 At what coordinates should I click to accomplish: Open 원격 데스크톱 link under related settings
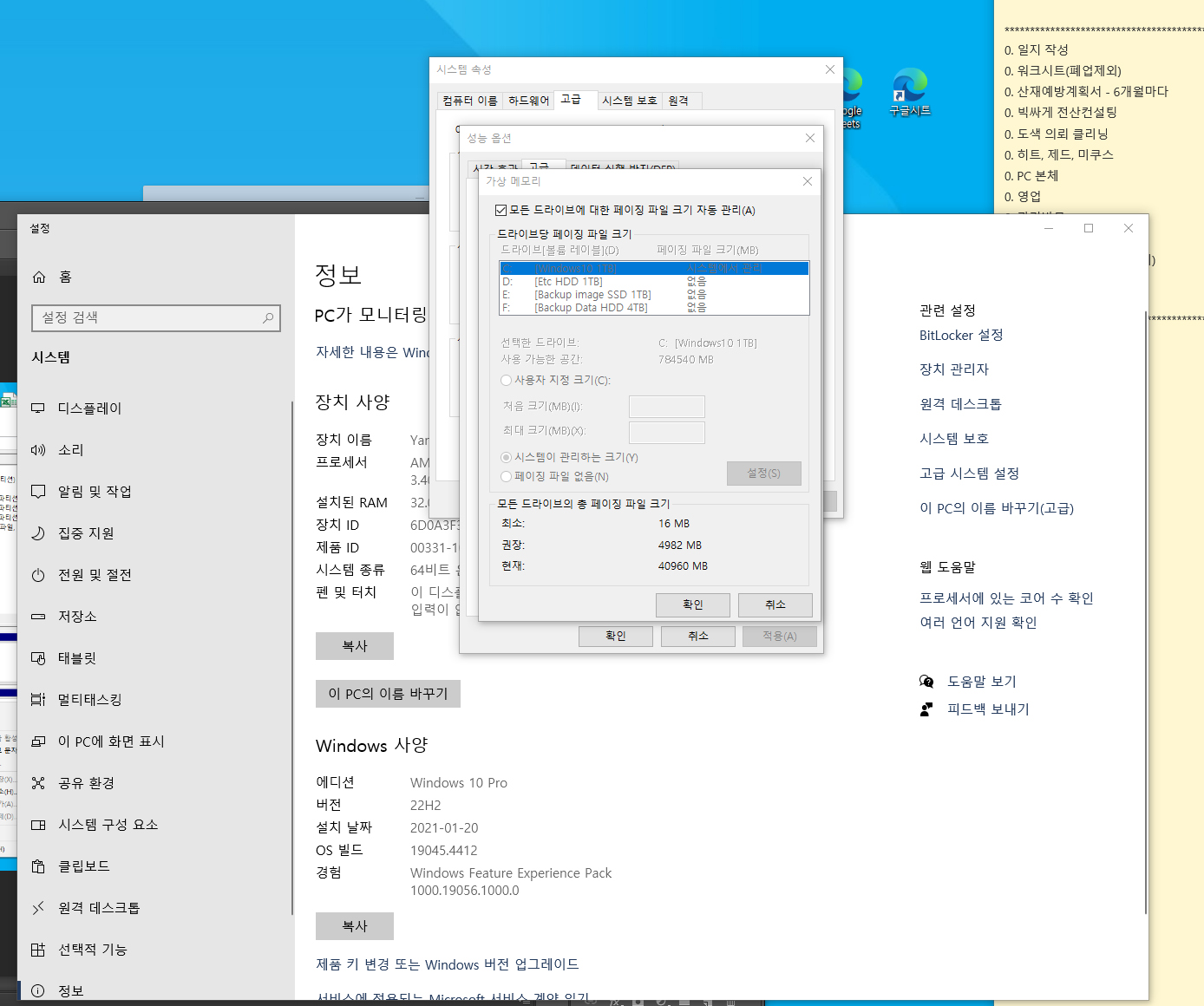[960, 404]
